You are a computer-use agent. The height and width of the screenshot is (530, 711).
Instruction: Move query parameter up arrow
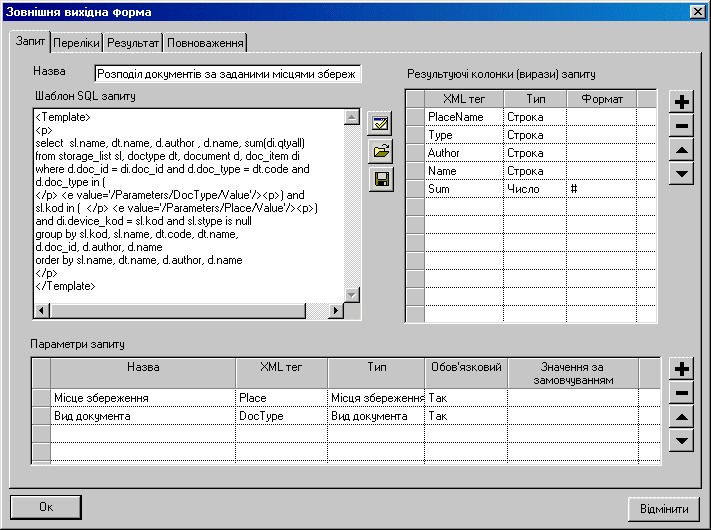point(681,417)
